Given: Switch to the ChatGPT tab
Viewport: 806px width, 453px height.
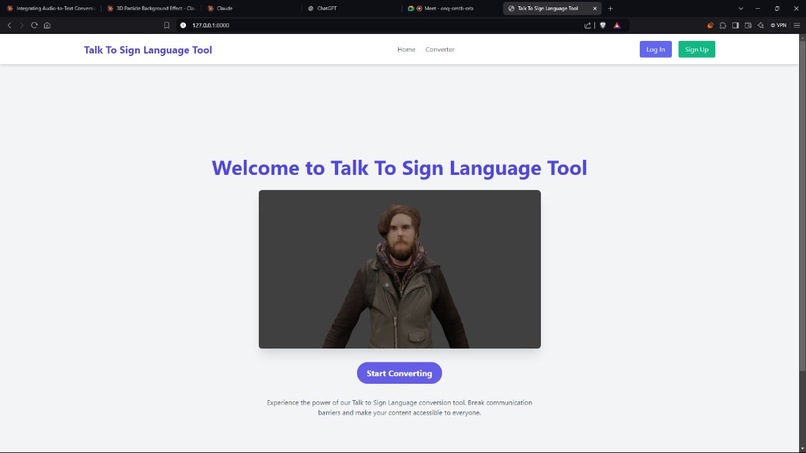Looking at the screenshot, I should tap(352, 8).
